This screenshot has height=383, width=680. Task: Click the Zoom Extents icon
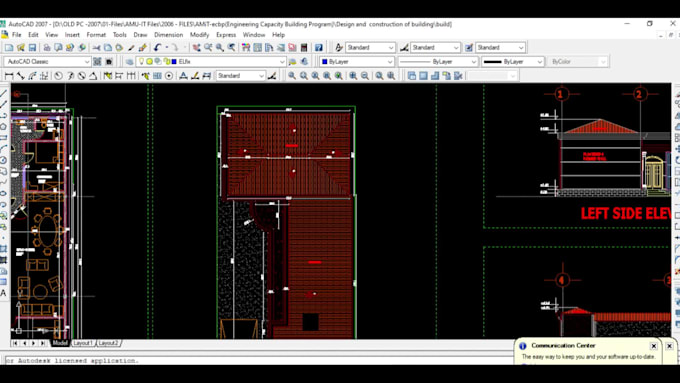391,76
